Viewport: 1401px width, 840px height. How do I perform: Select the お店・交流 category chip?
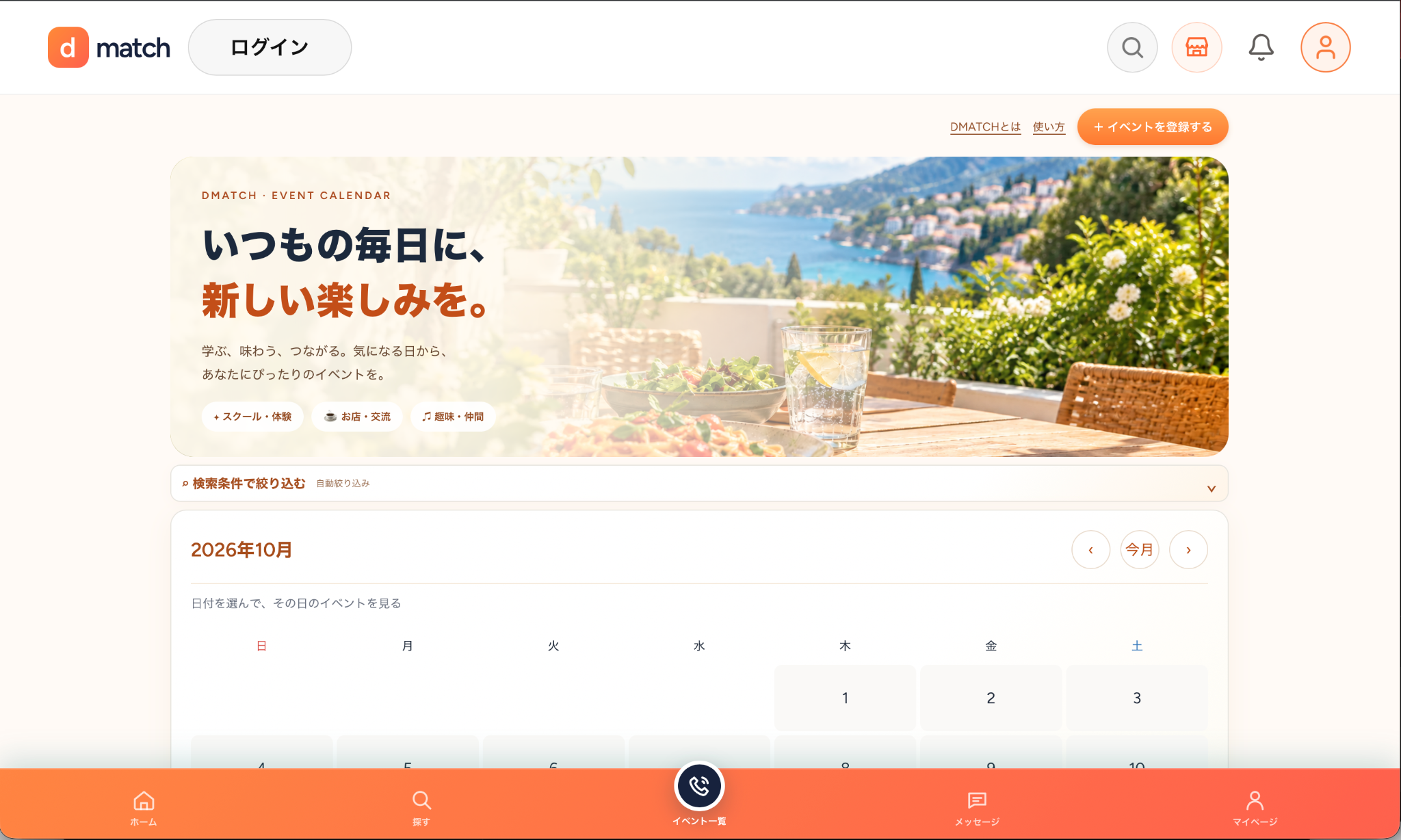(x=357, y=416)
